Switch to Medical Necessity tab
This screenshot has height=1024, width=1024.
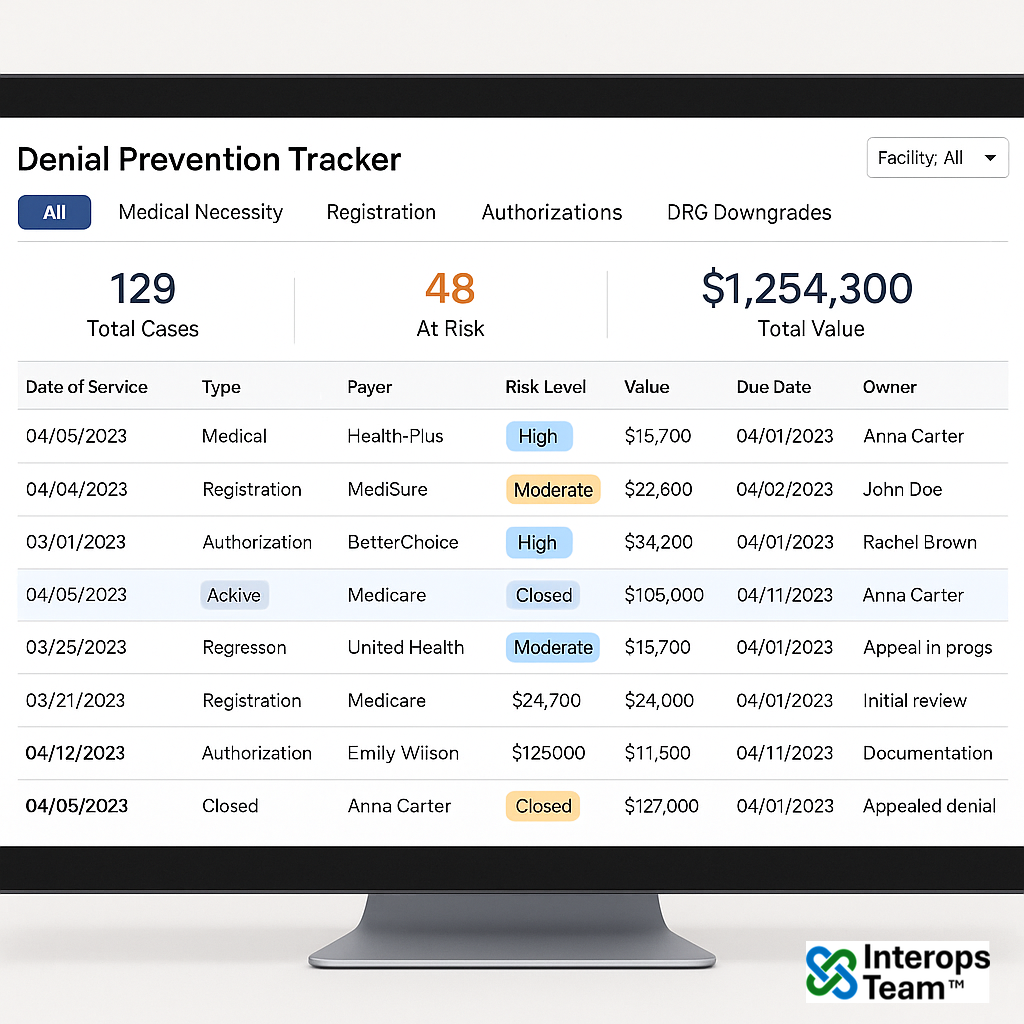coord(200,212)
